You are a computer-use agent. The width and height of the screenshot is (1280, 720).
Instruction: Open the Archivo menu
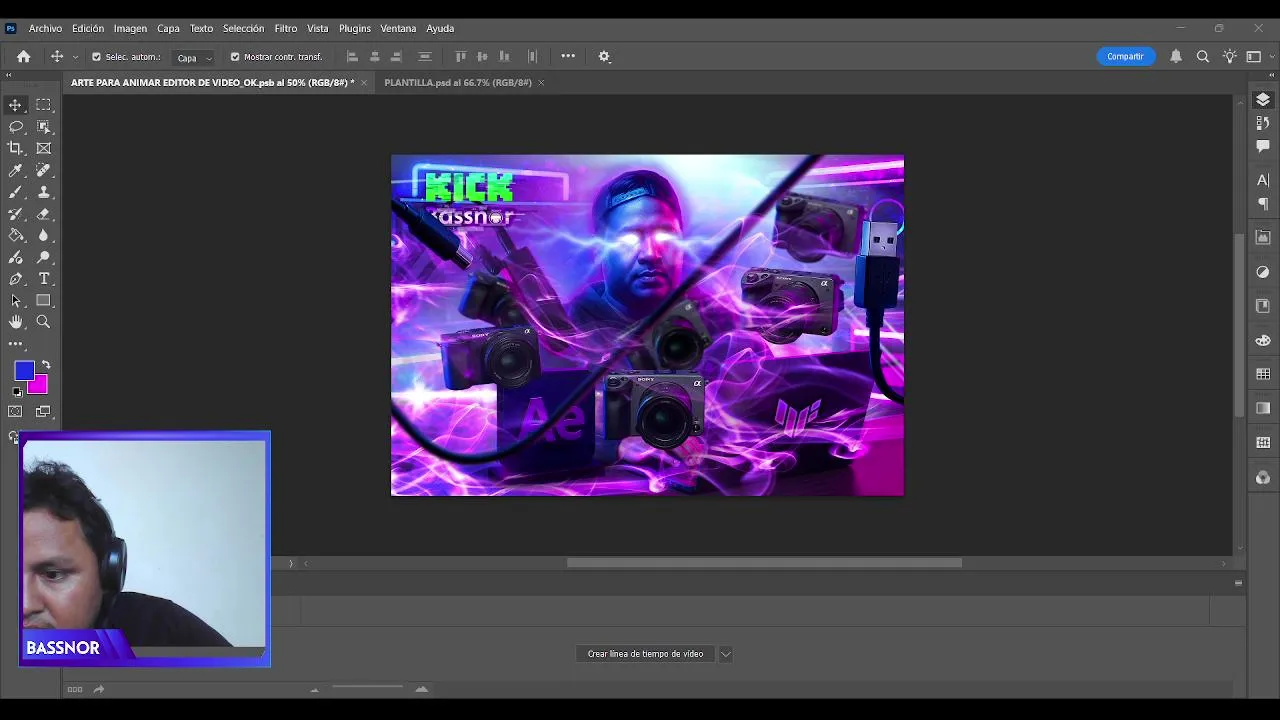[x=45, y=28]
